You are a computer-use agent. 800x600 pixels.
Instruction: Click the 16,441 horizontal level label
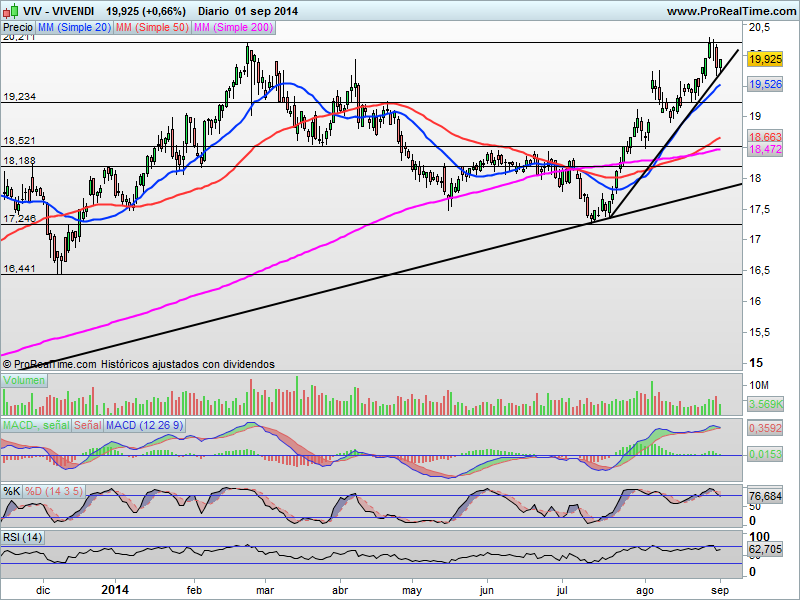click(19, 269)
